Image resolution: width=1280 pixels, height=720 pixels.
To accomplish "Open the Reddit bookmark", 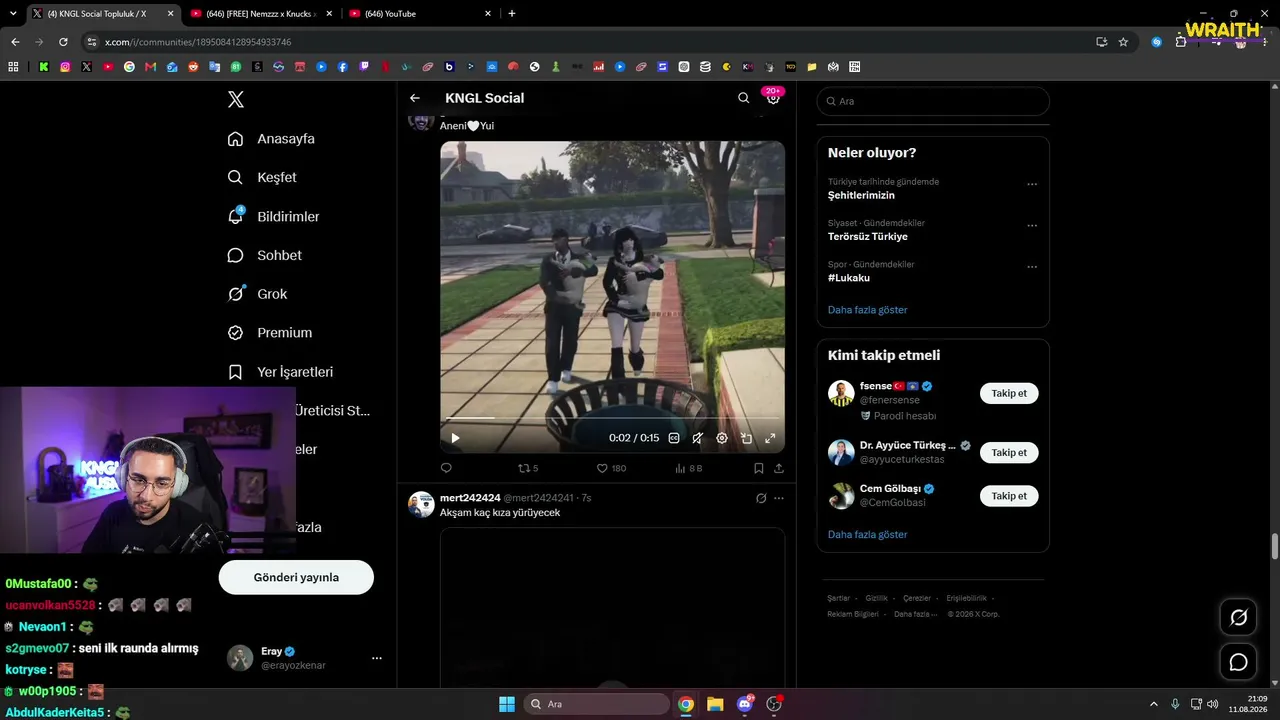I will (x=194, y=67).
